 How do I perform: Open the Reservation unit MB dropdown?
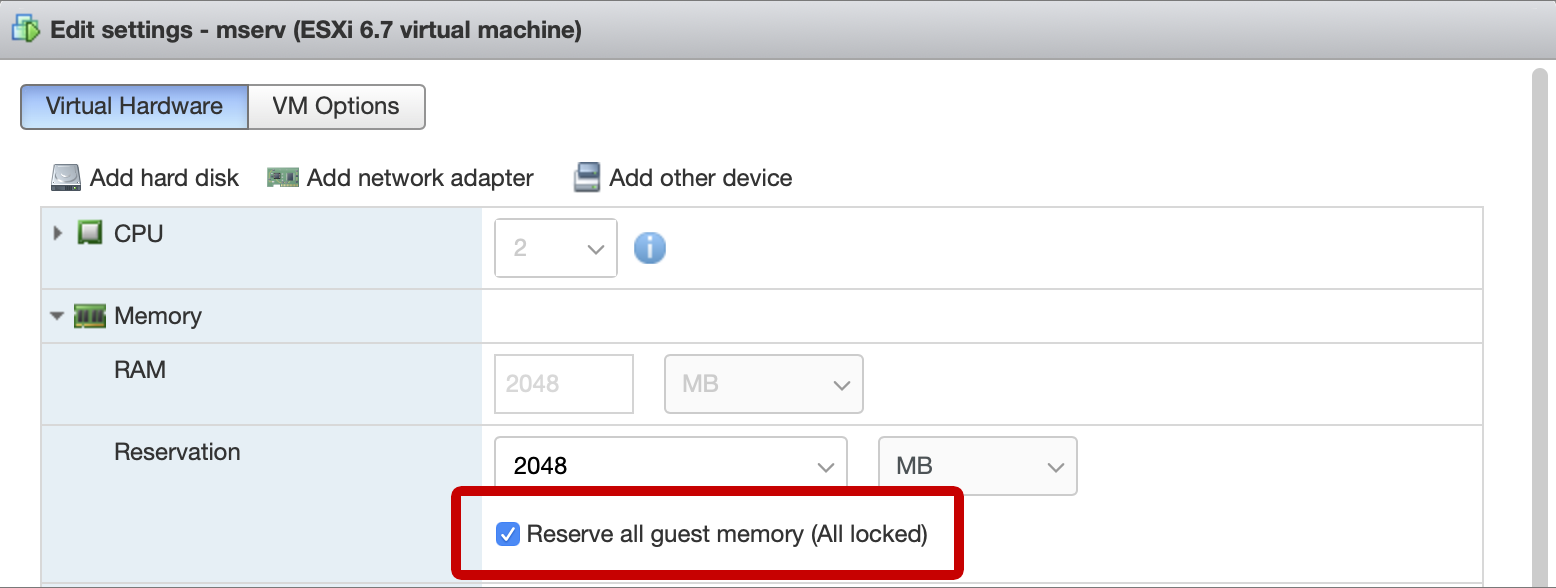pyautogui.click(x=977, y=466)
